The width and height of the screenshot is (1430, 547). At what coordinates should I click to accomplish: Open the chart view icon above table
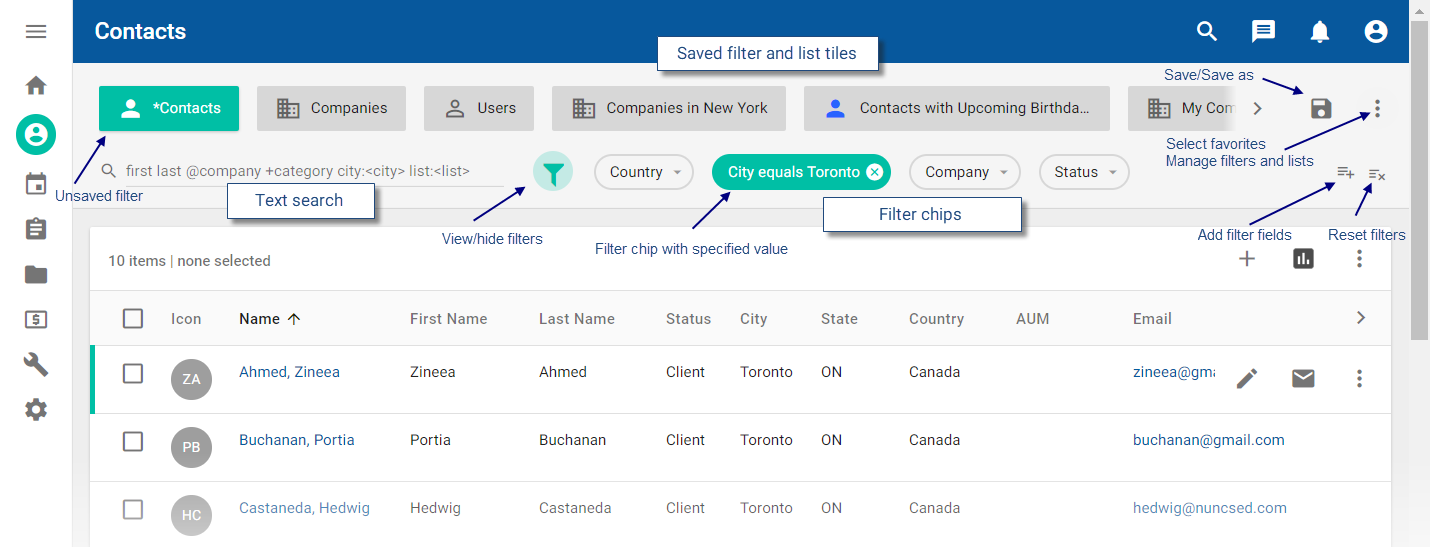1303,259
